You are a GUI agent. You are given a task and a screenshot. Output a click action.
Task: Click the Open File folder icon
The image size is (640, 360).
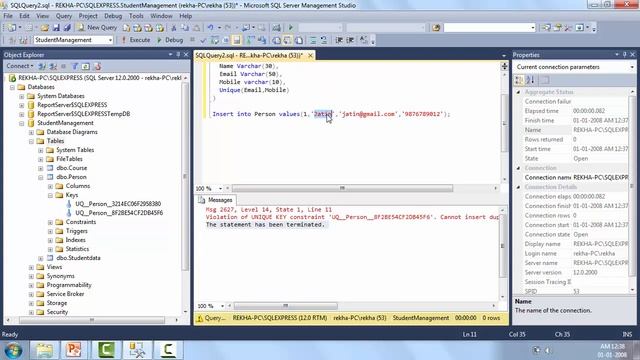click(44, 28)
